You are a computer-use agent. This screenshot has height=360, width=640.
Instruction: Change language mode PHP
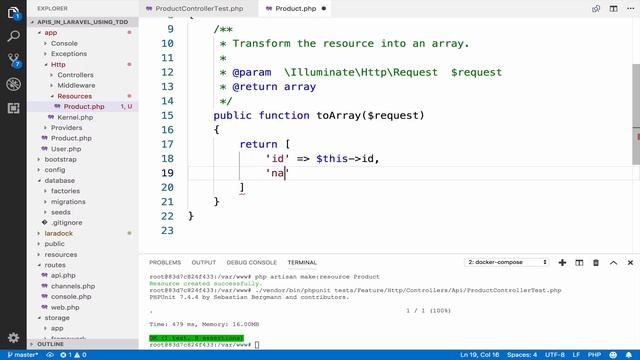pyautogui.click(x=594, y=355)
